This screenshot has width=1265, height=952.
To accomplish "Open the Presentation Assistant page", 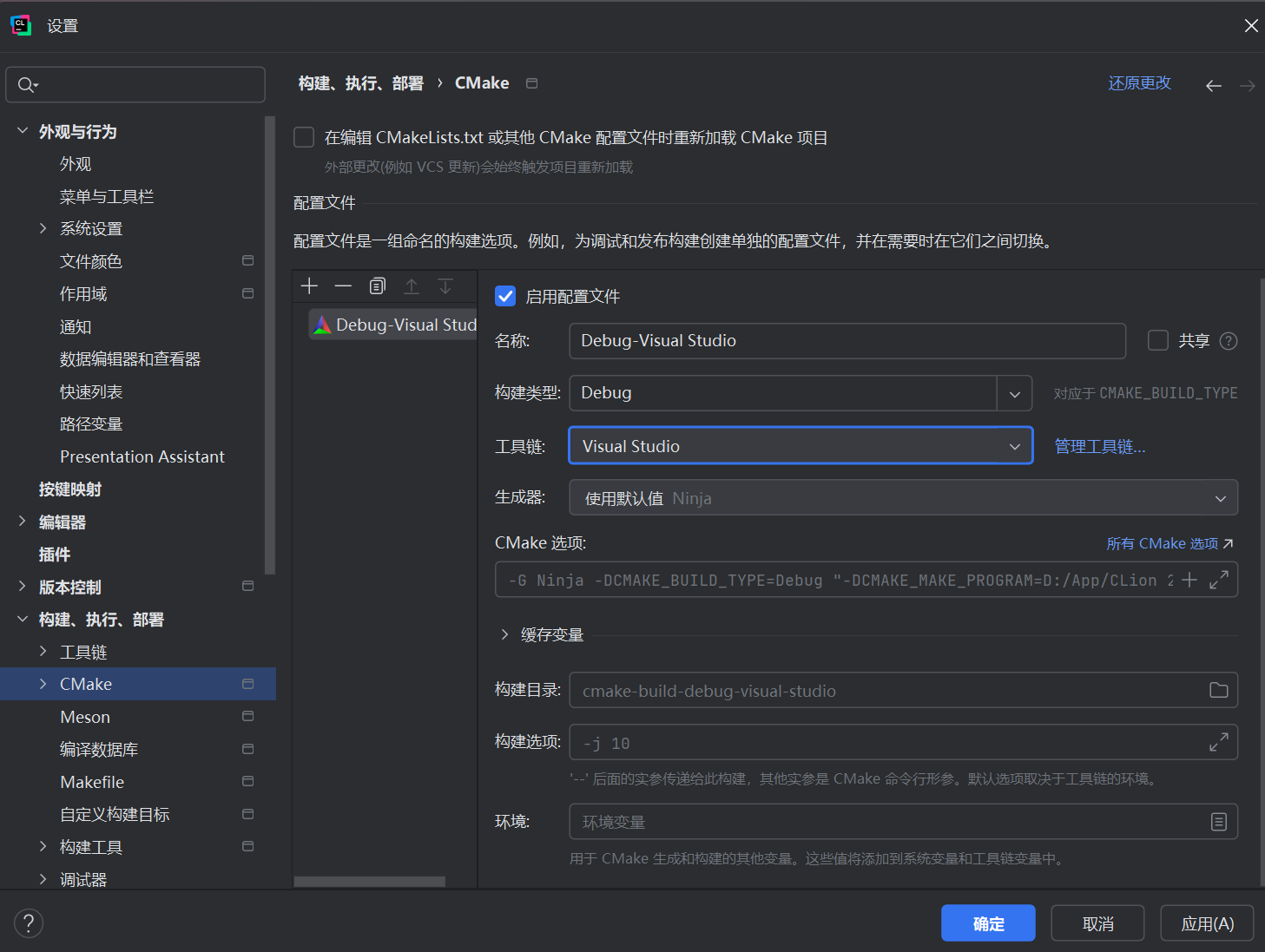I will point(142,456).
